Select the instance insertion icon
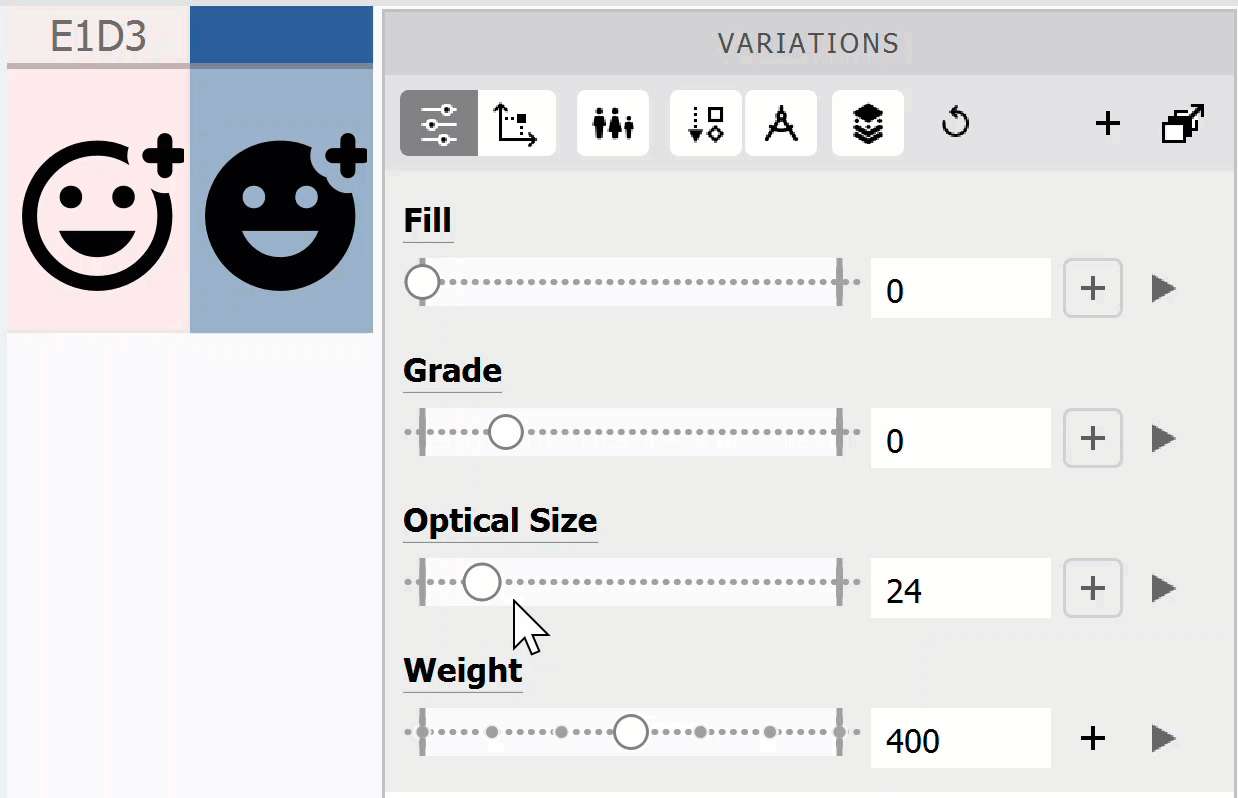 pyautogui.click(x=706, y=123)
